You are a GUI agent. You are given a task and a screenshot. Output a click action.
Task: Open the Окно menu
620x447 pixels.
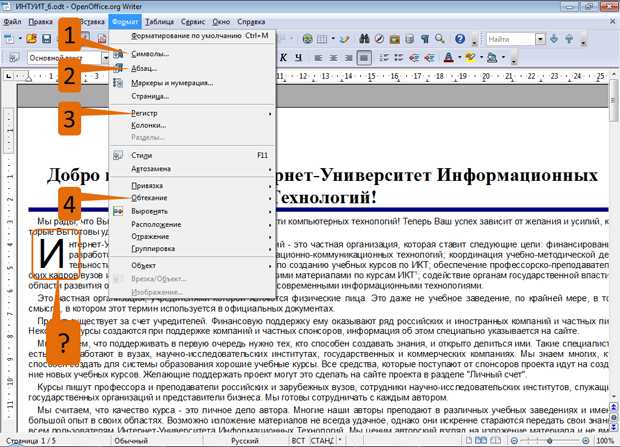221,22
